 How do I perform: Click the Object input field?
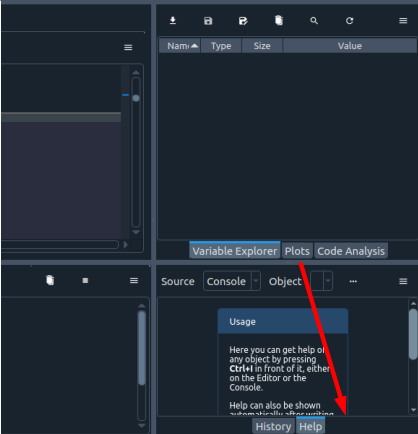coord(317,281)
